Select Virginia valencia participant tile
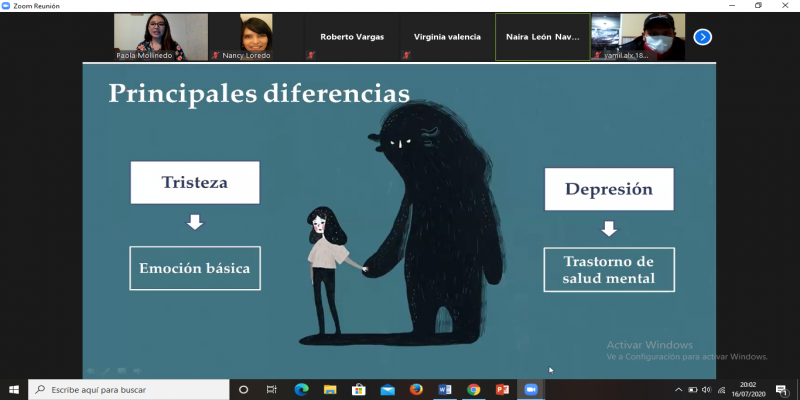This screenshot has width=800, height=400. (x=447, y=37)
